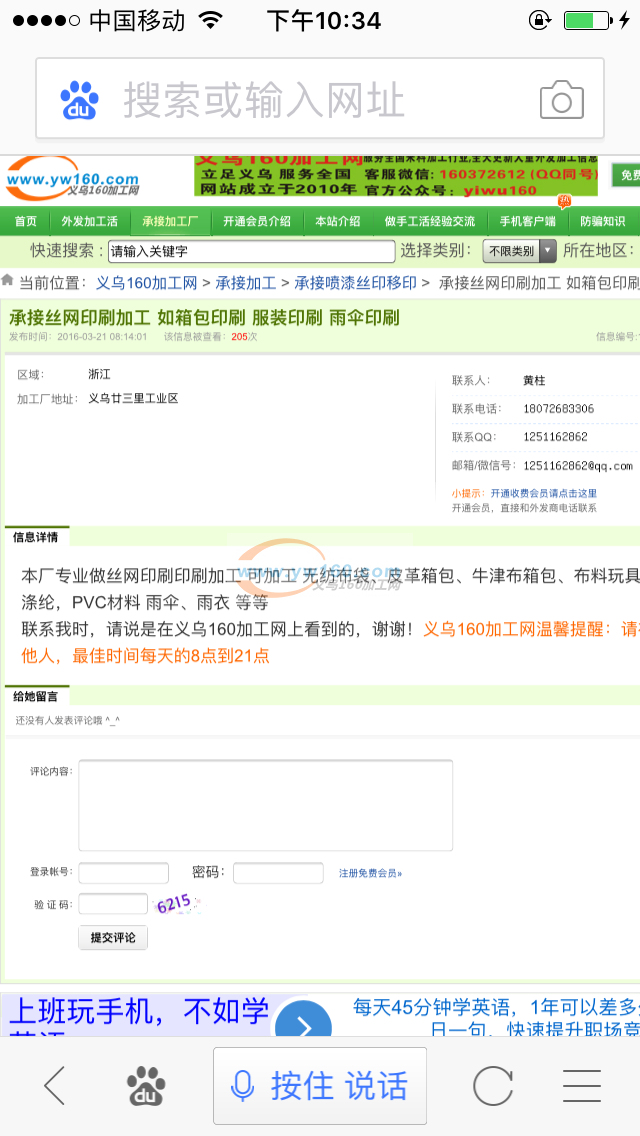Tap the home icon beside 当前位置

tap(8, 282)
